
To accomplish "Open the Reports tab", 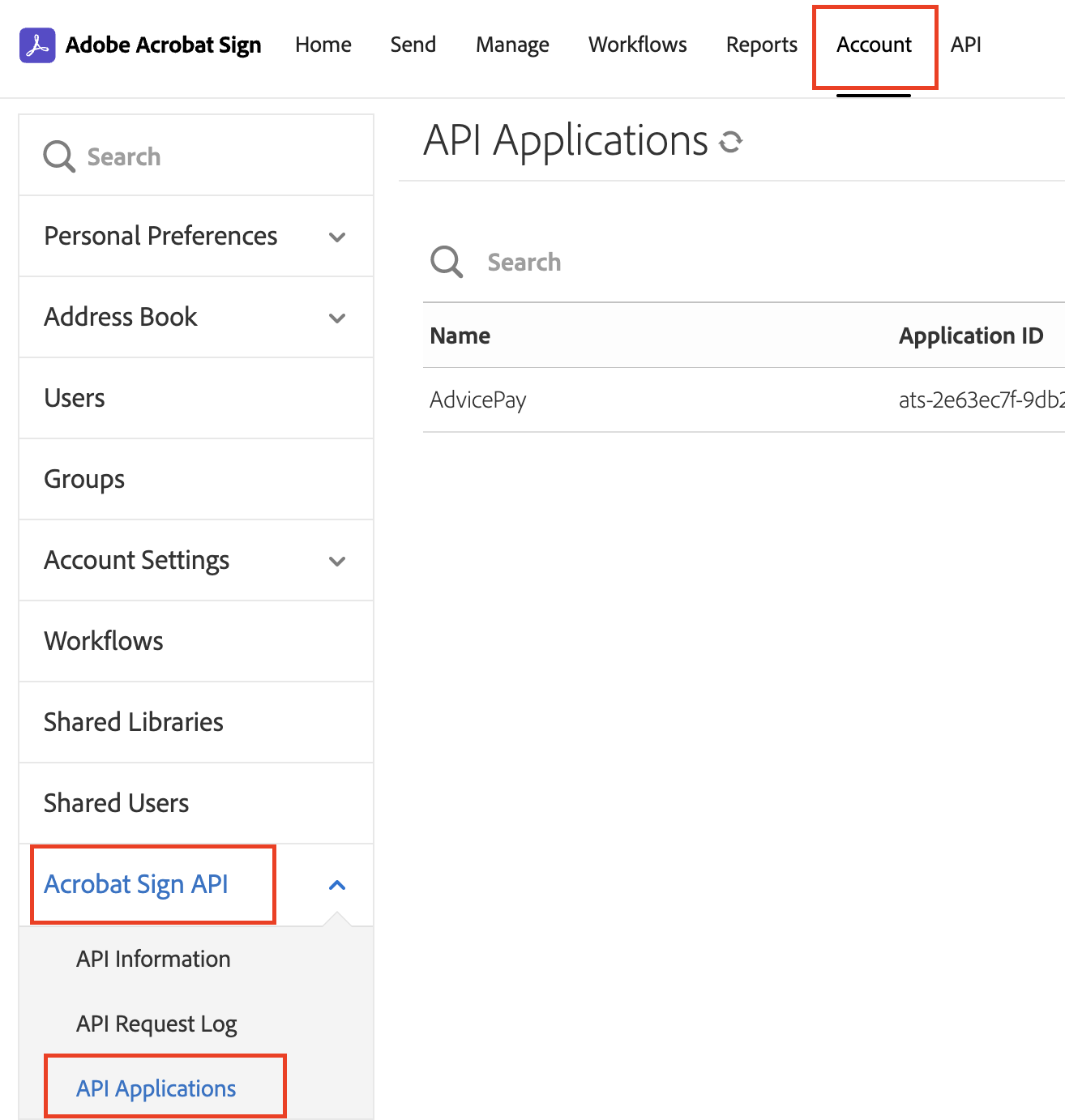I will point(762,45).
